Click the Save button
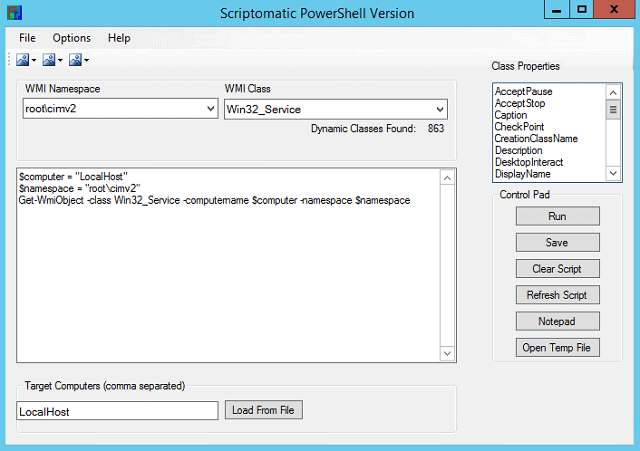This screenshot has width=640, height=451. click(x=558, y=242)
